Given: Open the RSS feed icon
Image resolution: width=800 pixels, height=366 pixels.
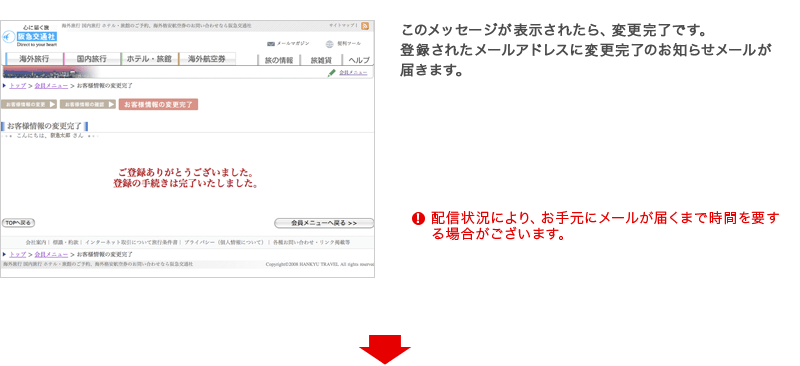Looking at the screenshot, I should 365,26.
